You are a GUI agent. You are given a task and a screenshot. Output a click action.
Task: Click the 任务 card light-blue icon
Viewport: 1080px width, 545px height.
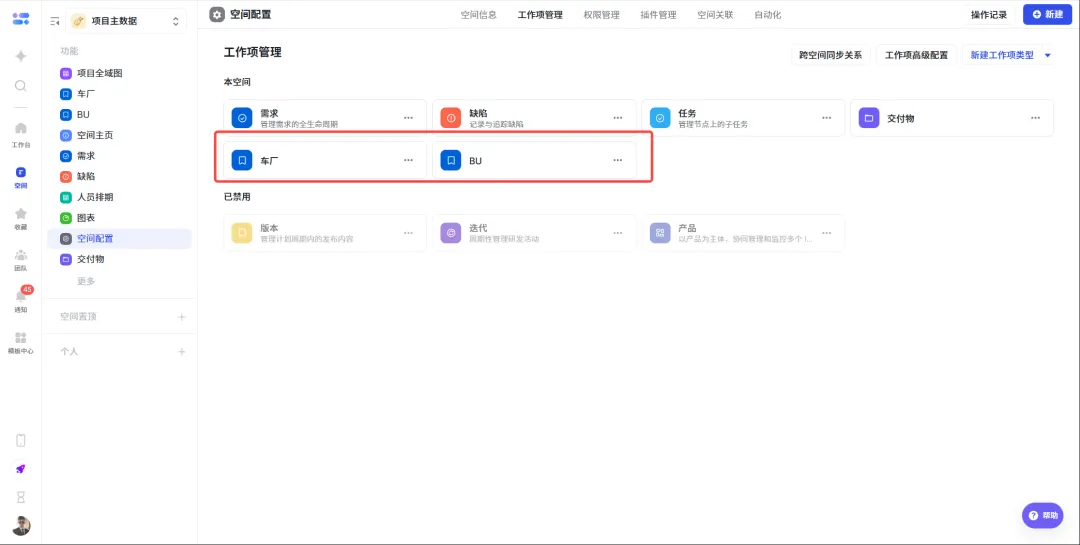[660, 118]
